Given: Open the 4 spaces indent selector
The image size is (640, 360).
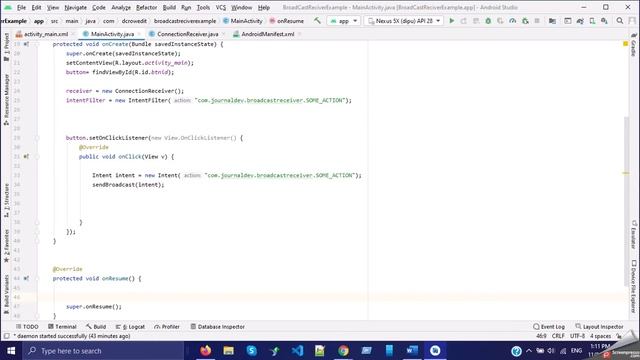Looking at the screenshot, I should tap(600, 336).
